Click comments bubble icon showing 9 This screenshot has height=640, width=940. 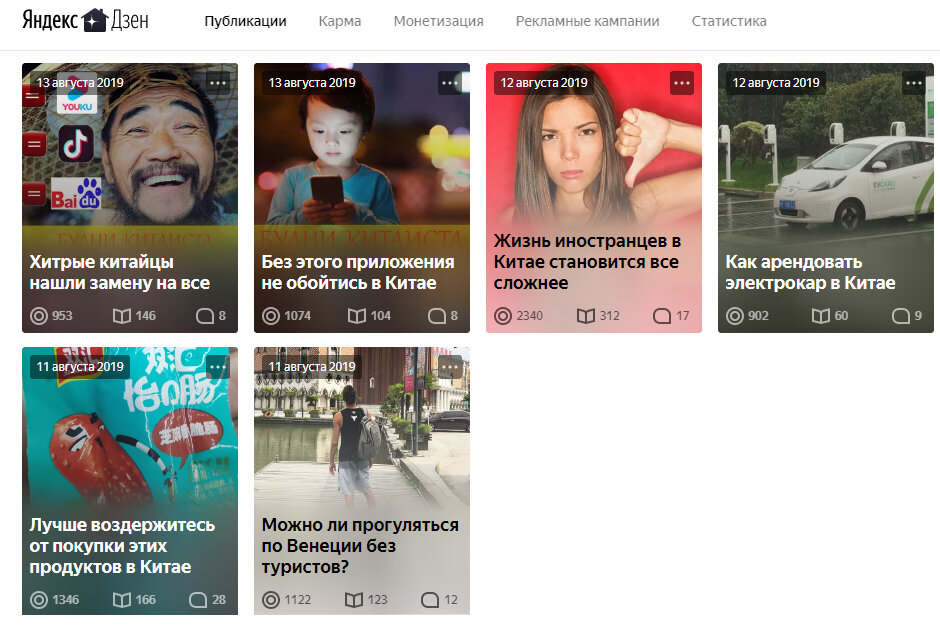pos(901,316)
